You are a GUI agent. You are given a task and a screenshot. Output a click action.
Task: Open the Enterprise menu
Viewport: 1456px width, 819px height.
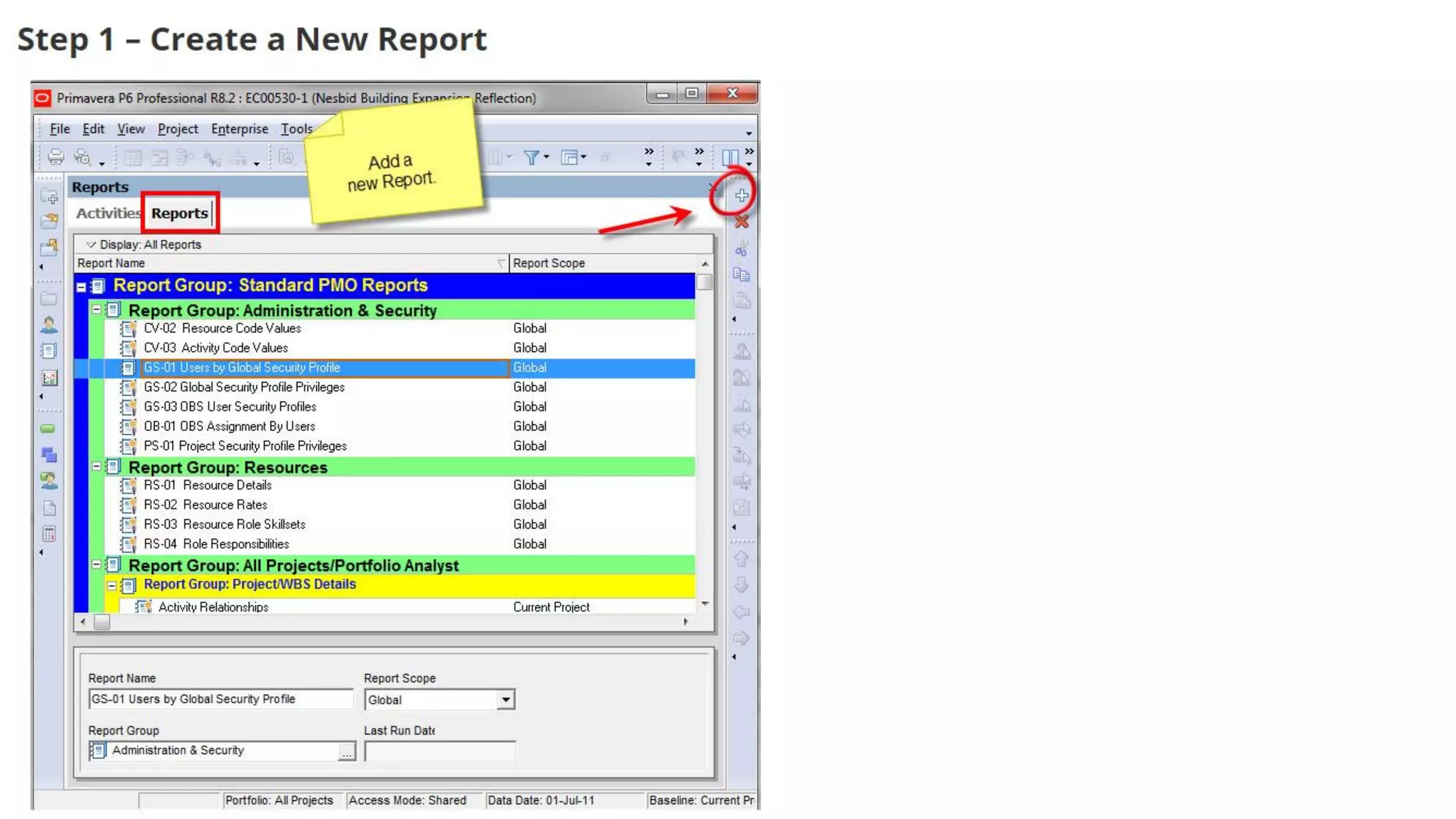(x=240, y=129)
